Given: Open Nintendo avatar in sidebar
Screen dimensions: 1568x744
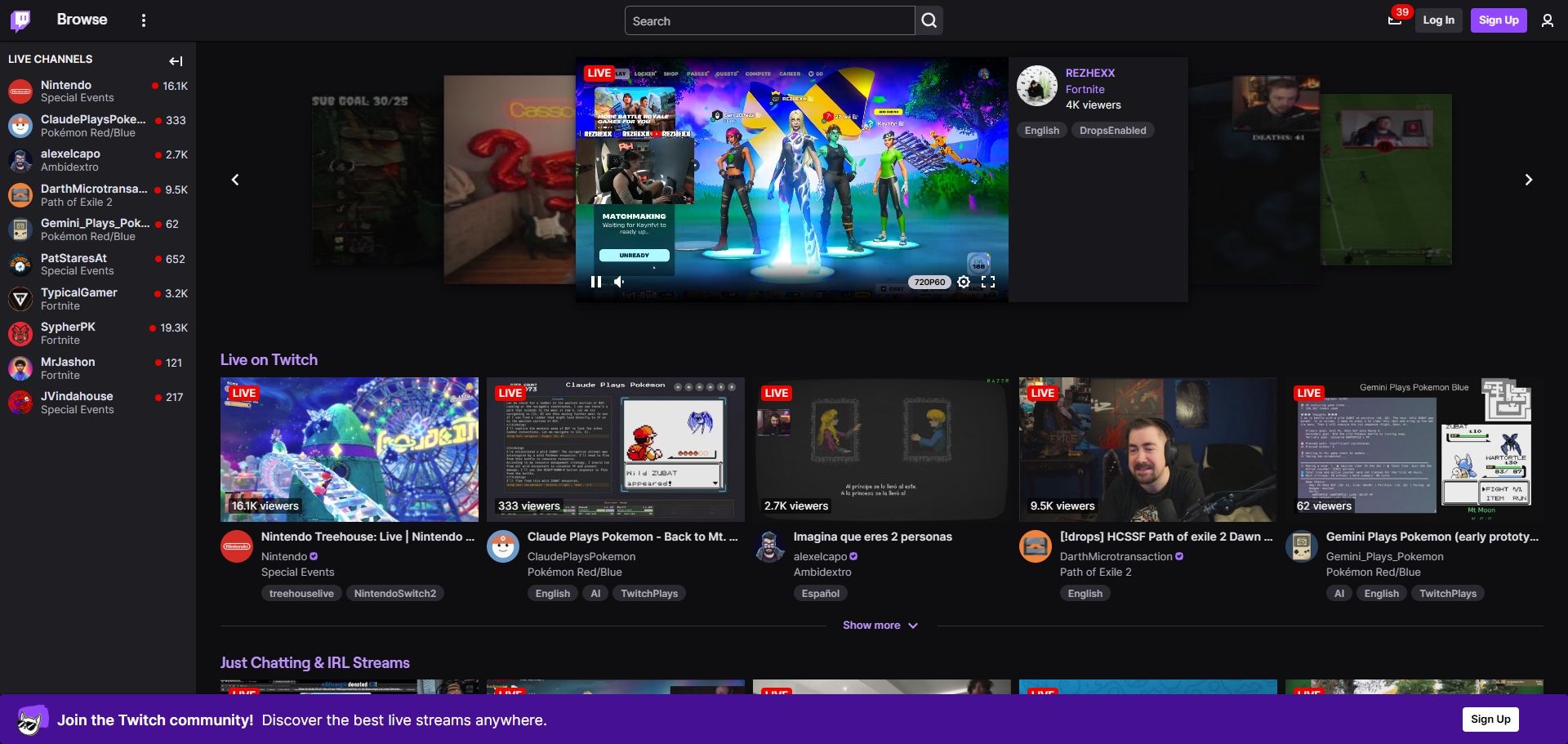Looking at the screenshot, I should point(20,91).
